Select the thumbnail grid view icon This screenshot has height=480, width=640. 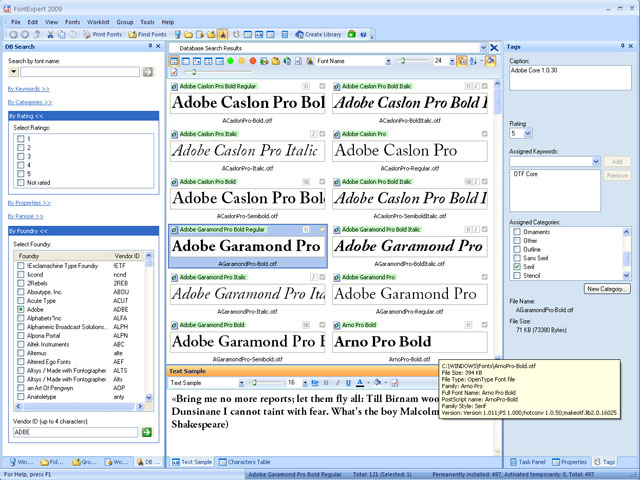click(x=174, y=61)
